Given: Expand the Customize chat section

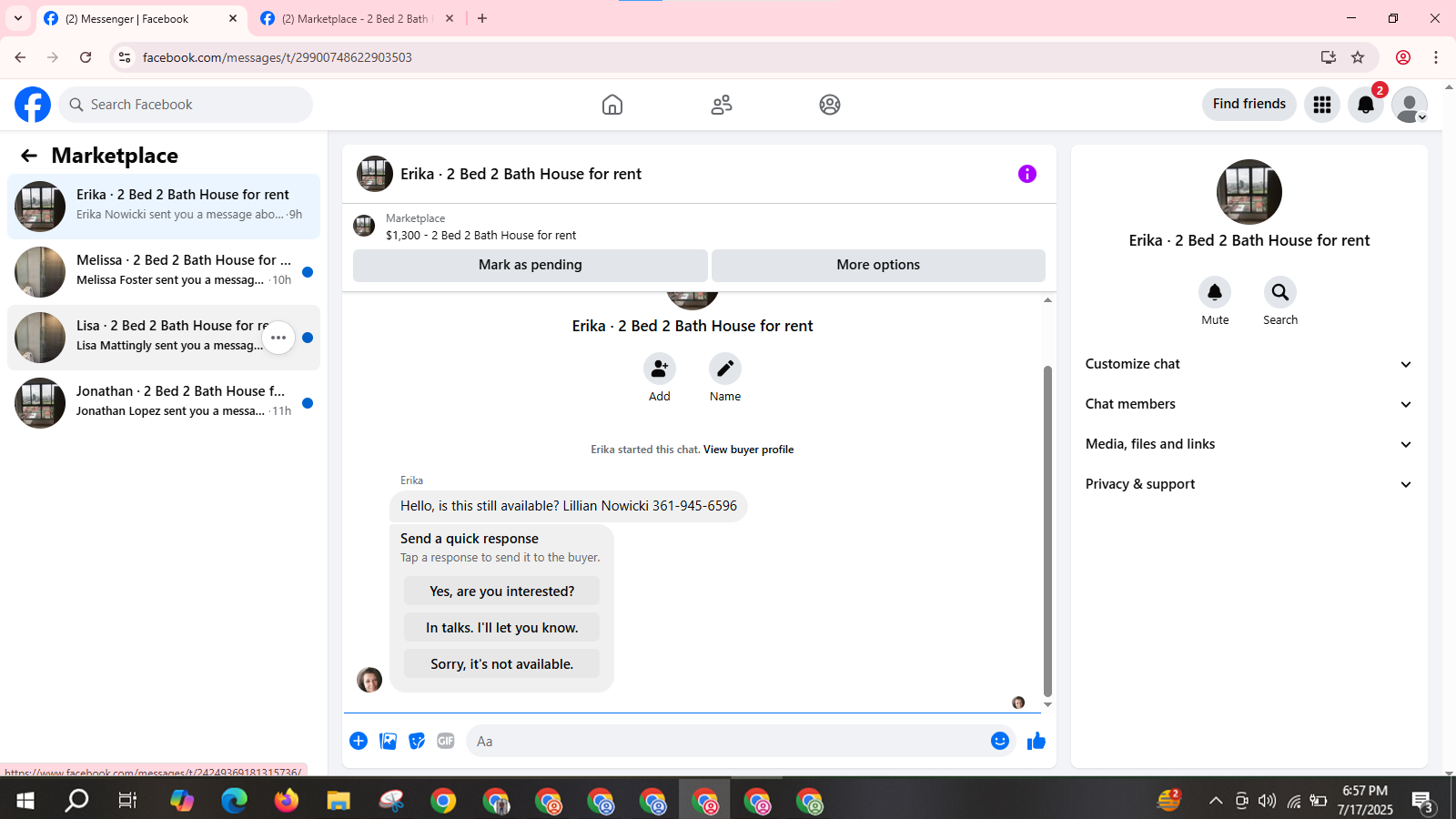Looking at the screenshot, I should (x=1249, y=364).
